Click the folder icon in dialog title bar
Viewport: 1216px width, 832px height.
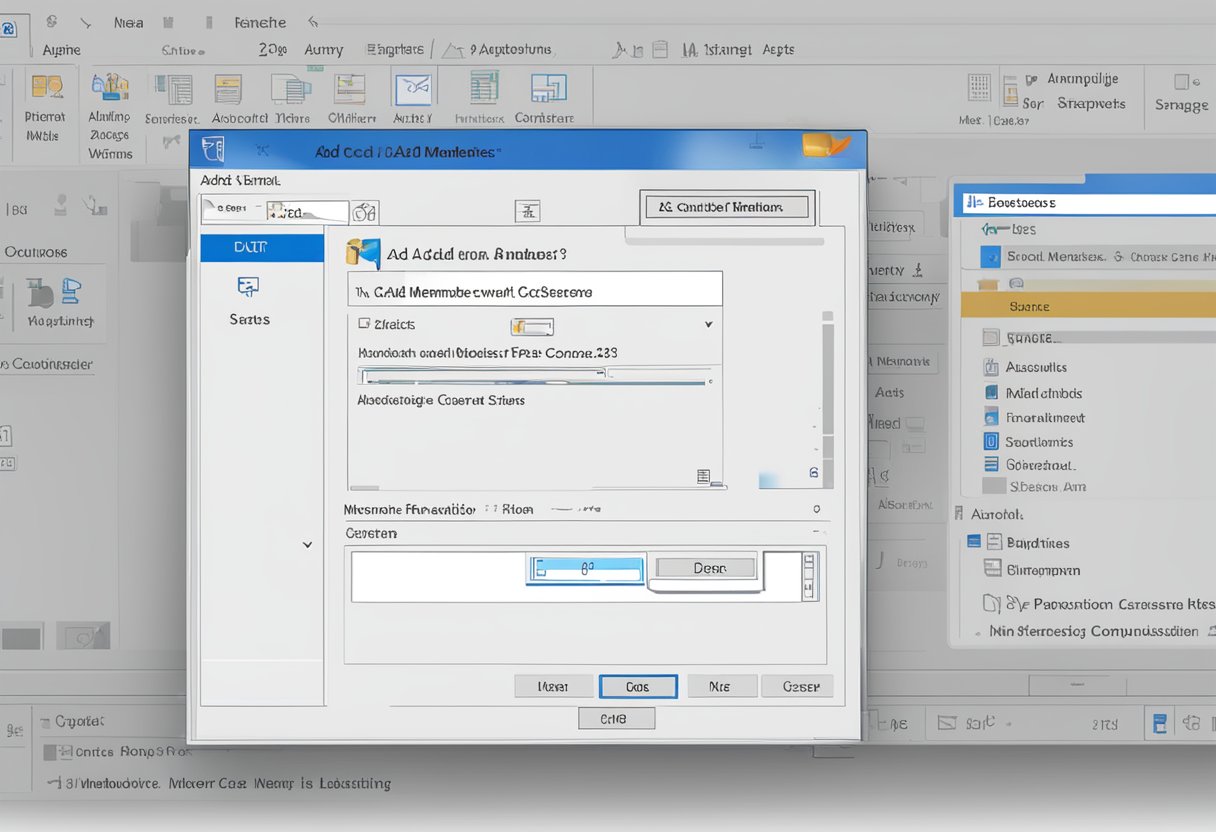825,145
